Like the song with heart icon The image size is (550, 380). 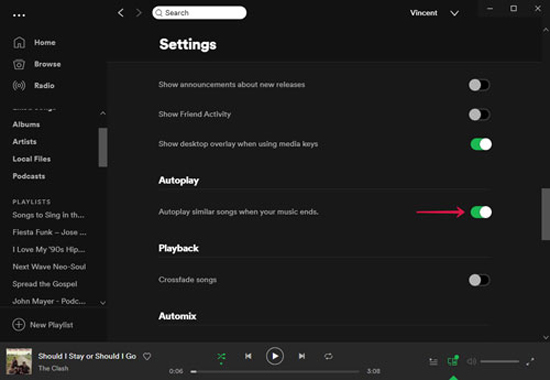click(147, 356)
